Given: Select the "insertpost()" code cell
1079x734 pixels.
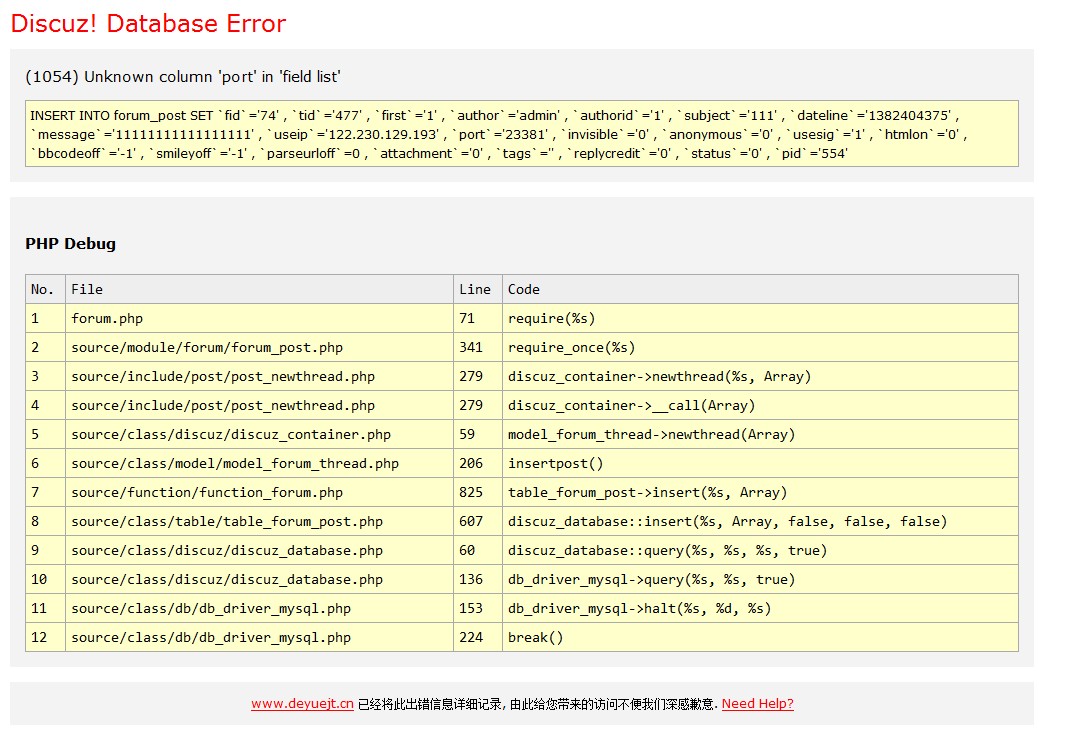Looking at the screenshot, I should (x=760, y=463).
